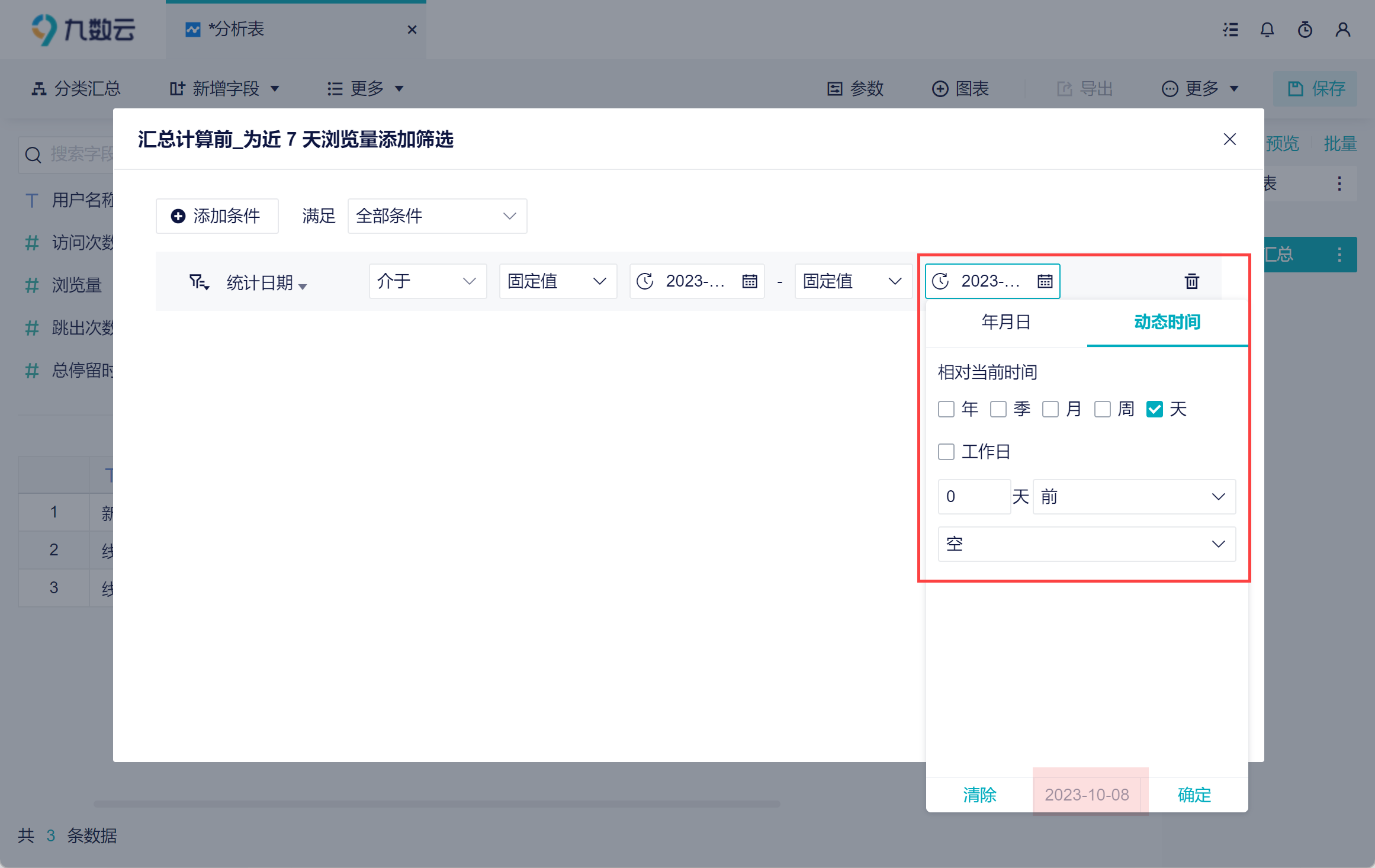Image resolution: width=1375 pixels, height=868 pixels.
Task: Check the 年 checkbox
Action: [x=946, y=409]
